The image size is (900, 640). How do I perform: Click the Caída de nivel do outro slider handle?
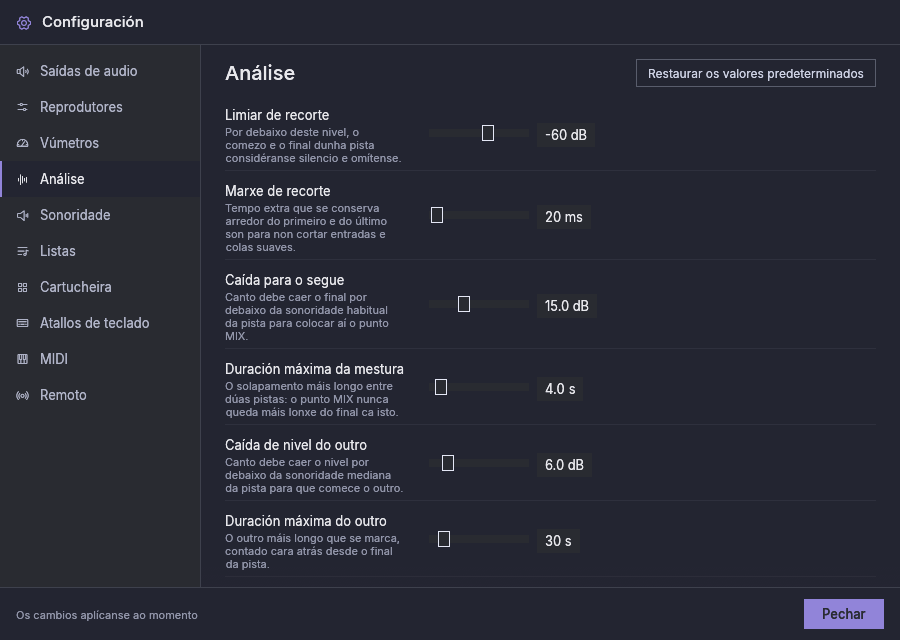tap(448, 463)
